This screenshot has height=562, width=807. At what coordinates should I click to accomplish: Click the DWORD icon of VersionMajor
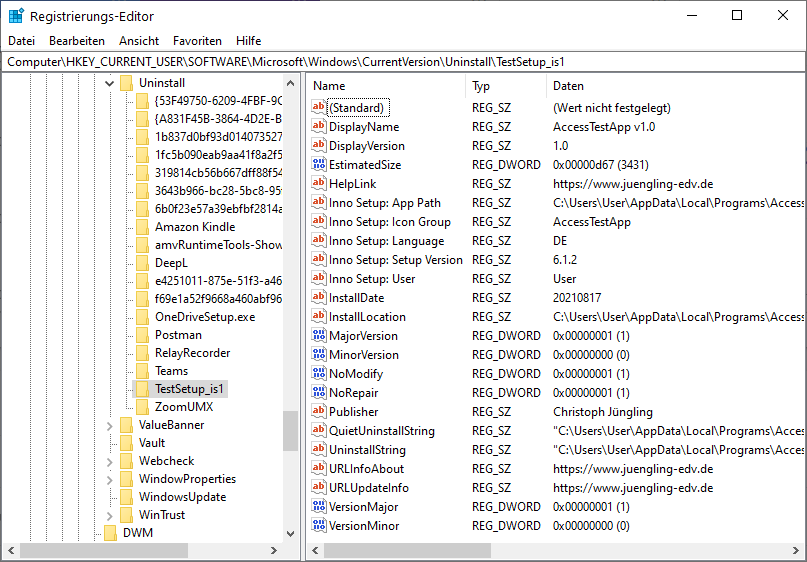coord(319,506)
